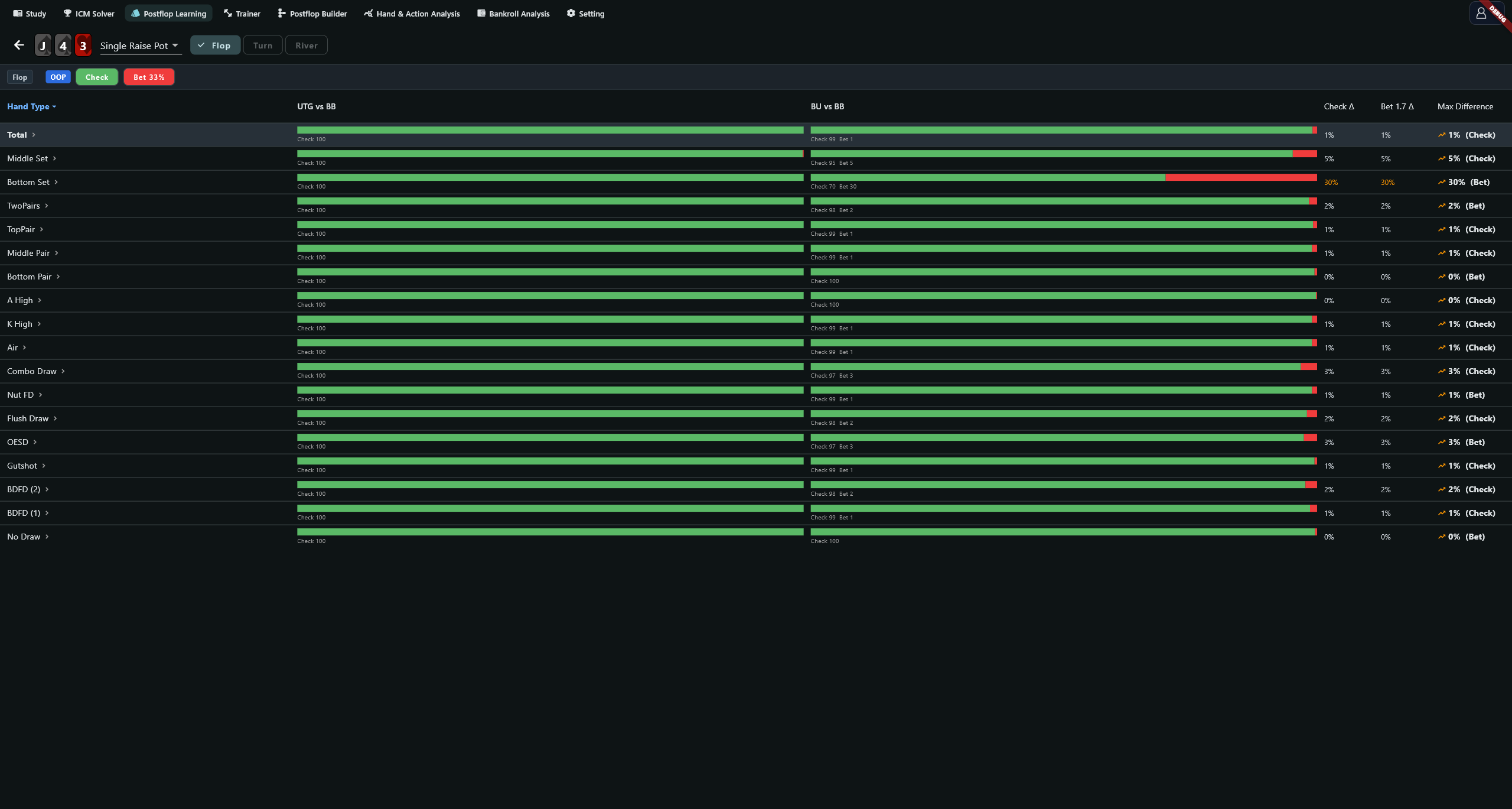Click the J card icon

[x=43, y=45]
